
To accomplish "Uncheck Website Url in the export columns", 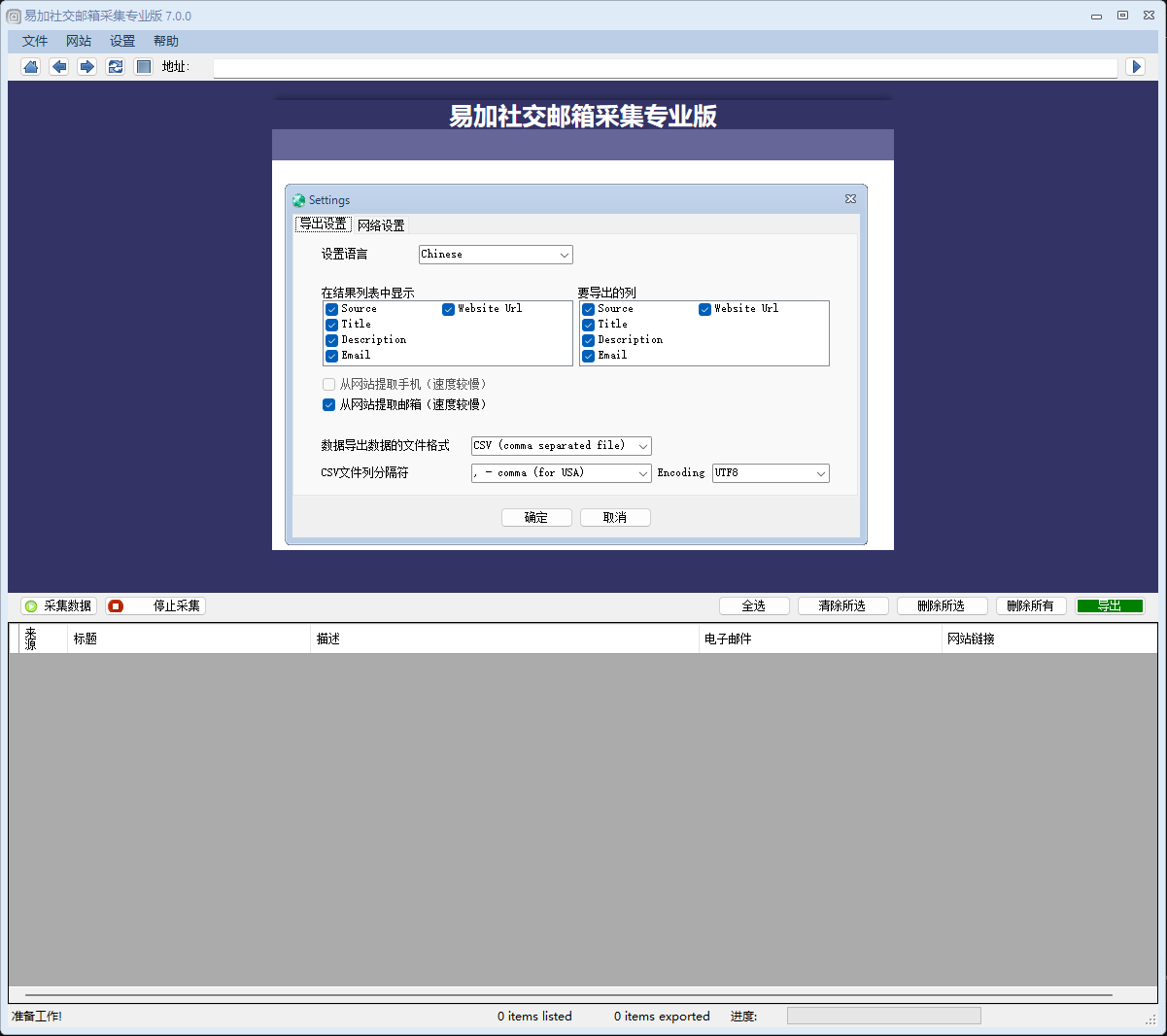I will point(704,309).
